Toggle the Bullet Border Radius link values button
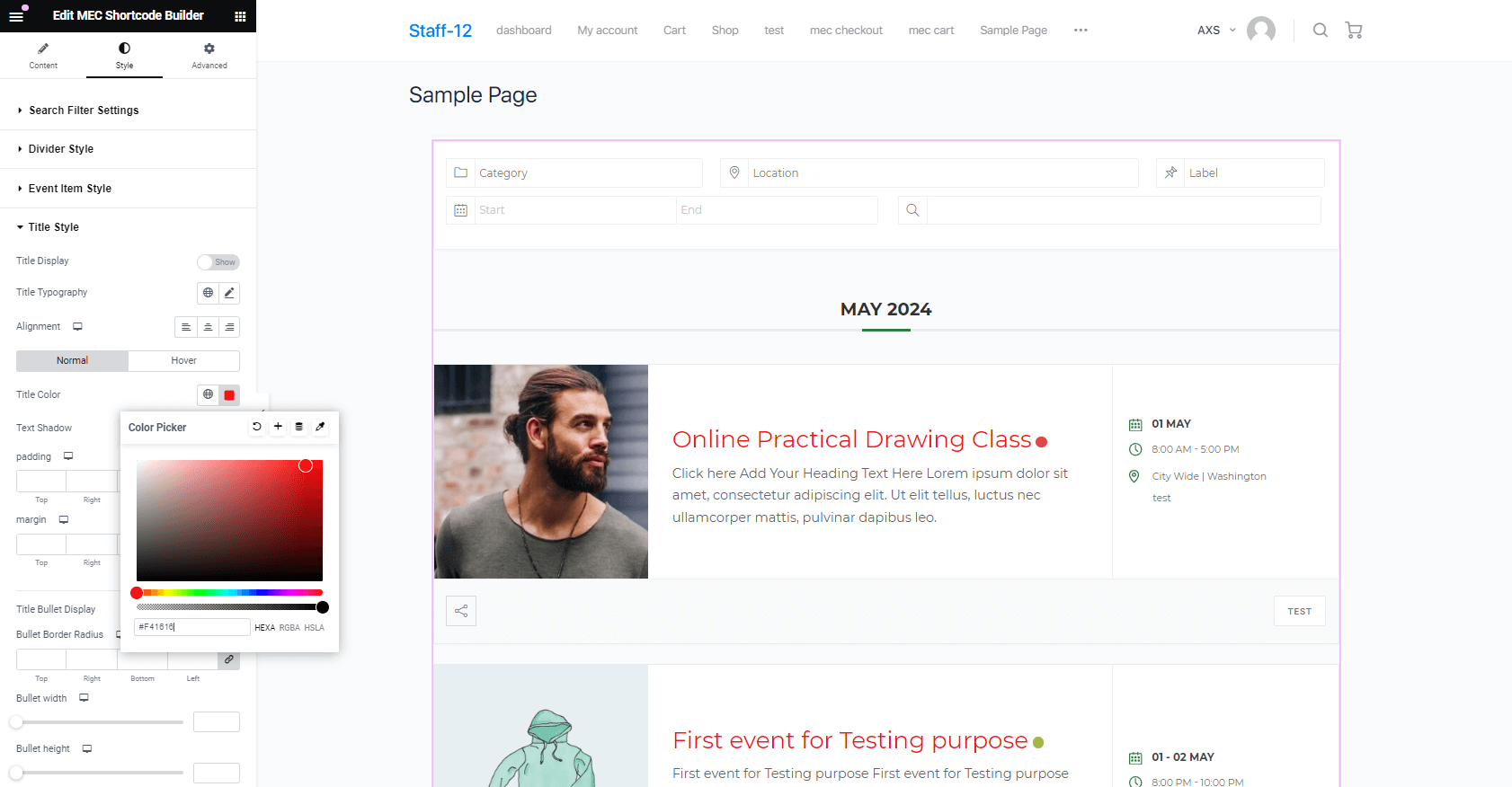Image resolution: width=1512 pixels, height=787 pixels. [229, 659]
